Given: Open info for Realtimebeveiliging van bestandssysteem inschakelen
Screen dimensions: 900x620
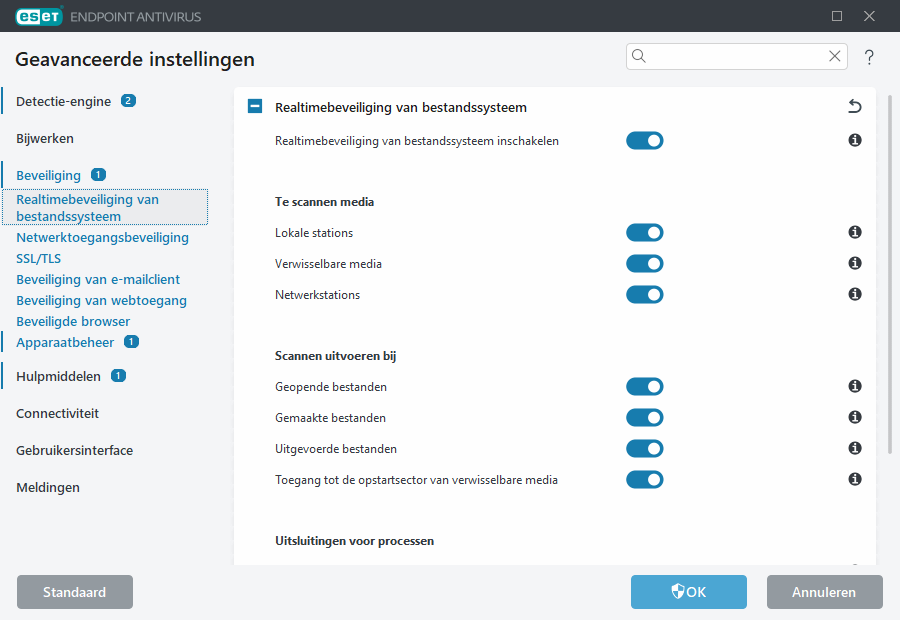Looking at the screenshot, I should pyautogui.click(x=854, y=140).
